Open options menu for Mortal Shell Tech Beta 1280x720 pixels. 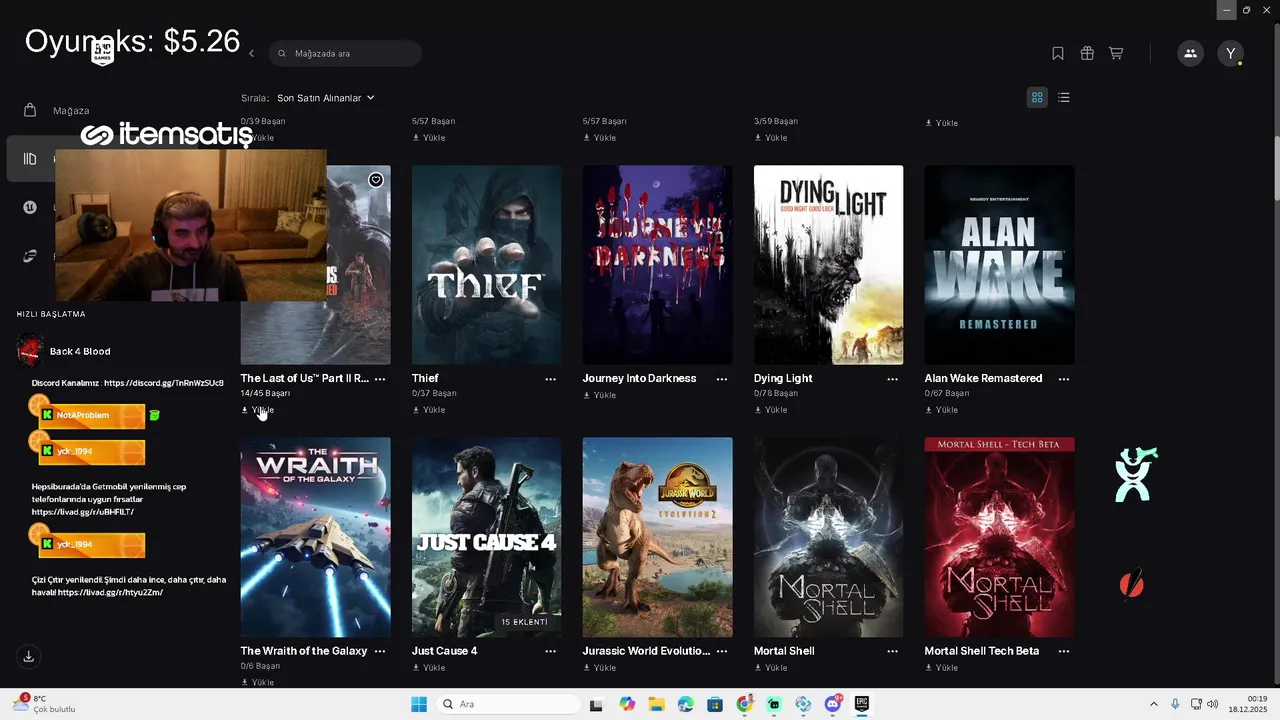coord(1064,651)
